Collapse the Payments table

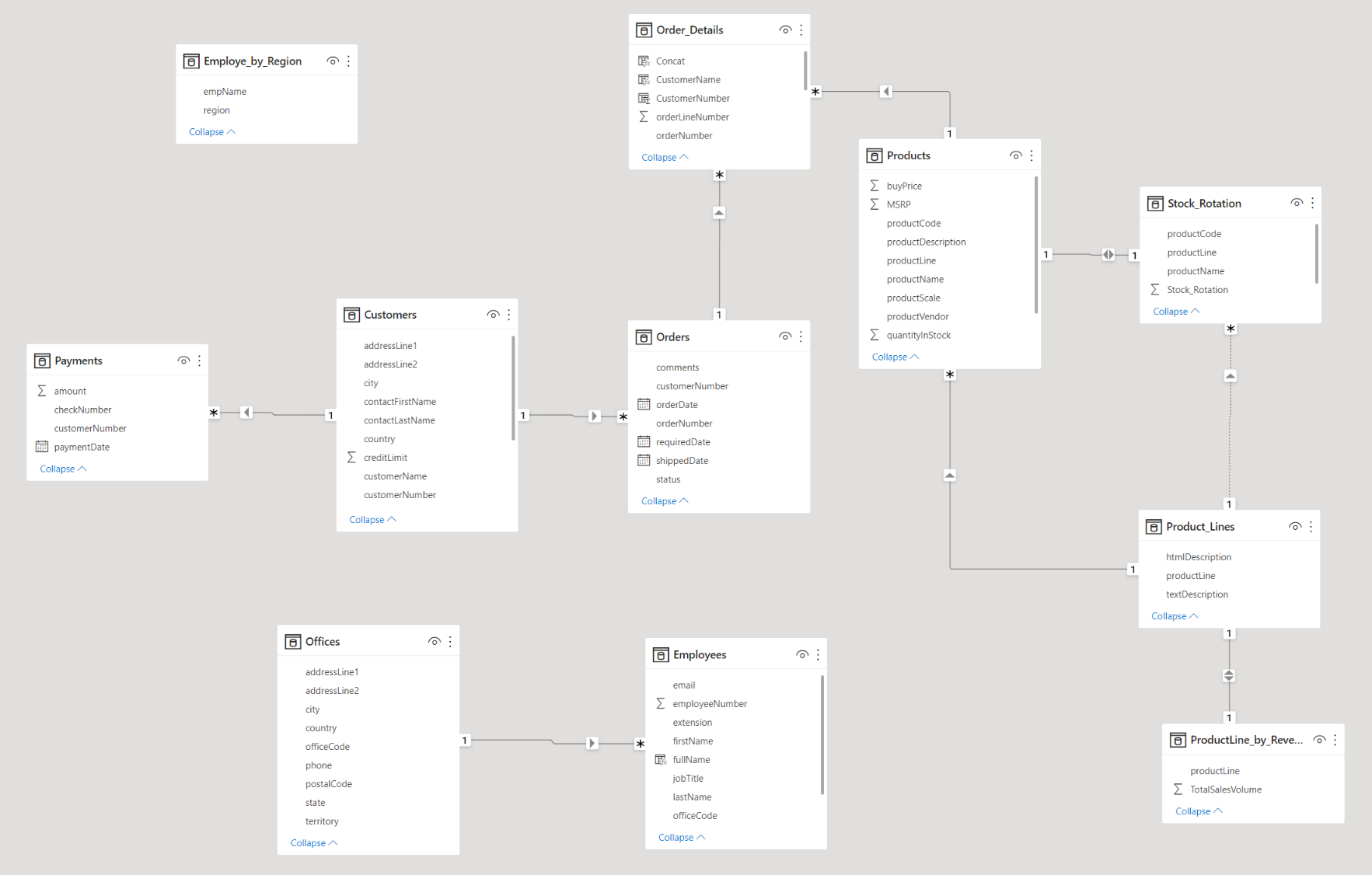pyautogui.click(x=63, y=469)
